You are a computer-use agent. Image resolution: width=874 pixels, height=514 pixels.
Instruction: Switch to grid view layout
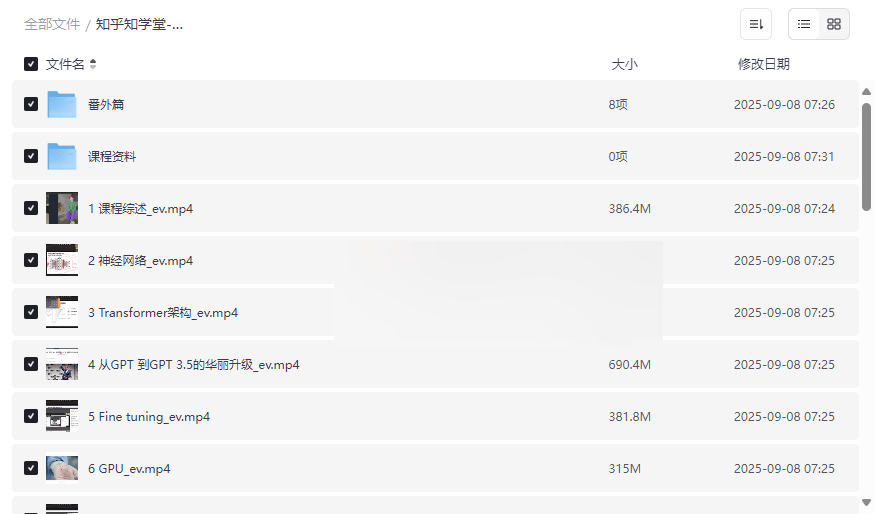pos(834,24)
